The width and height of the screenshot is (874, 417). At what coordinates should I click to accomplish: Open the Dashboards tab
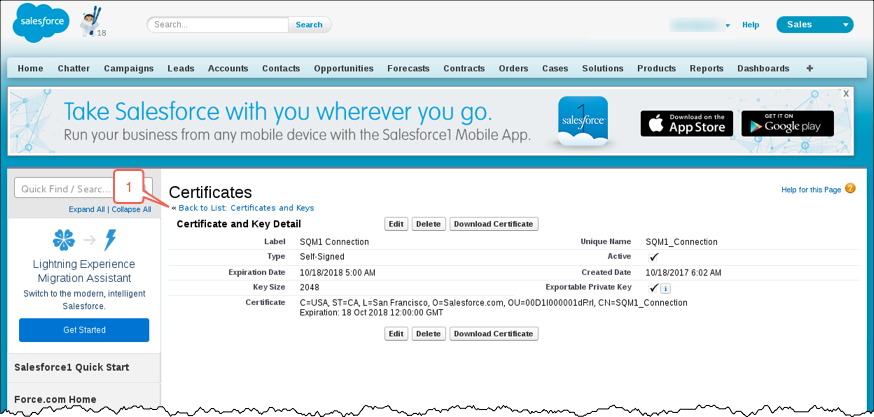(763, 68)
